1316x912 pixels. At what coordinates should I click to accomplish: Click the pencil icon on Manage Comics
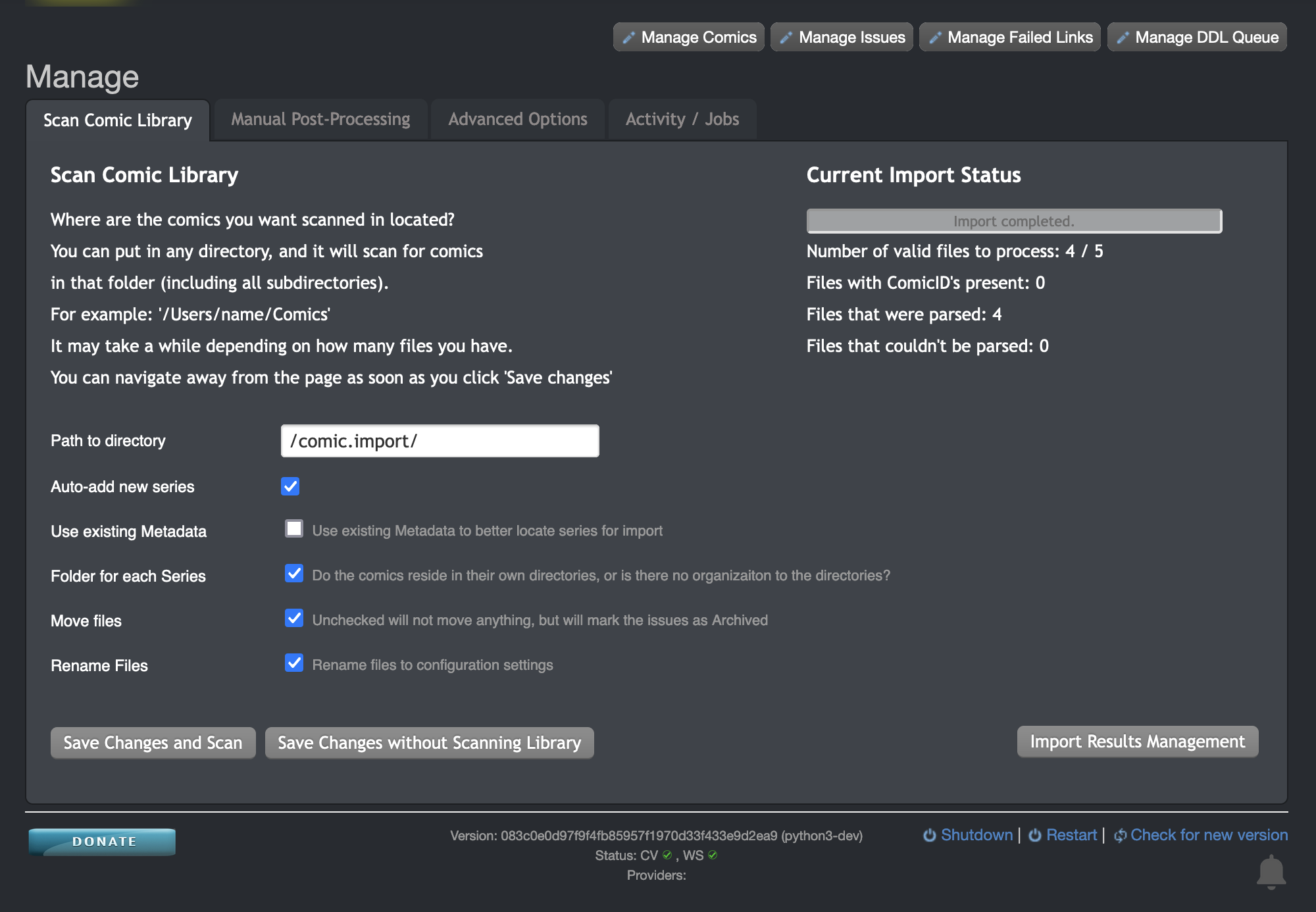pos(628,37)
